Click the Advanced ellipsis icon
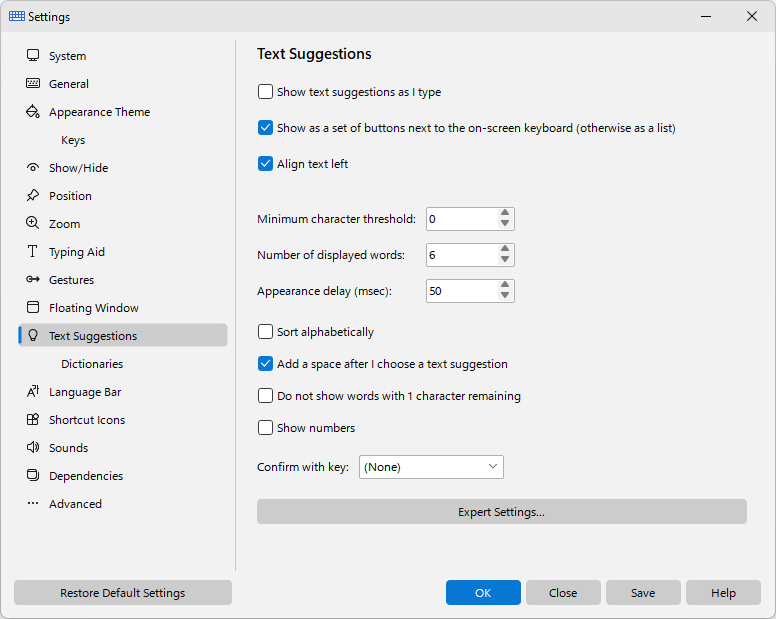Image resolution: width=776 pixels, height=619 pixels. click(x=33, y=503)
